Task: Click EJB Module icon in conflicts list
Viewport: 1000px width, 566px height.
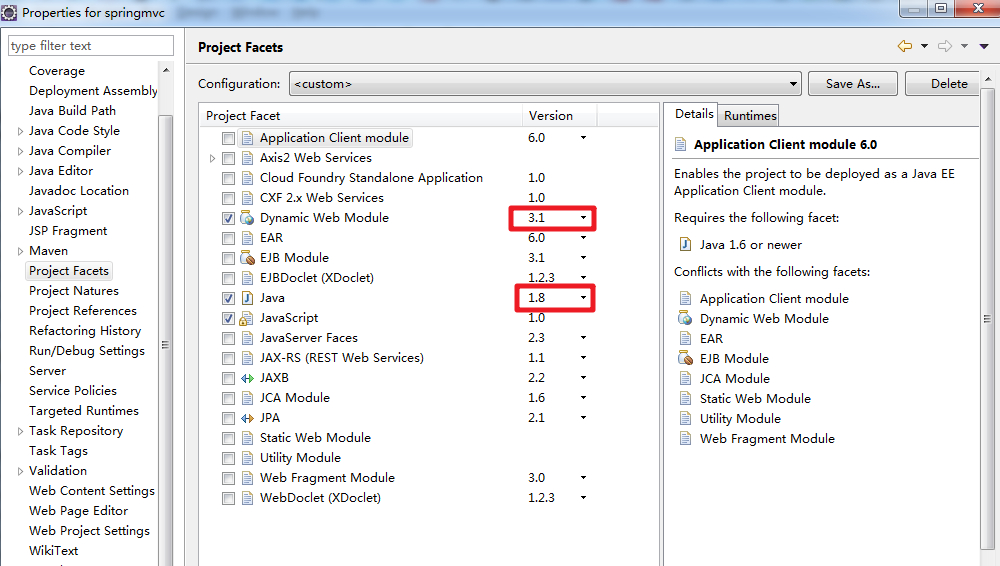Action: (x=686, y=358)
